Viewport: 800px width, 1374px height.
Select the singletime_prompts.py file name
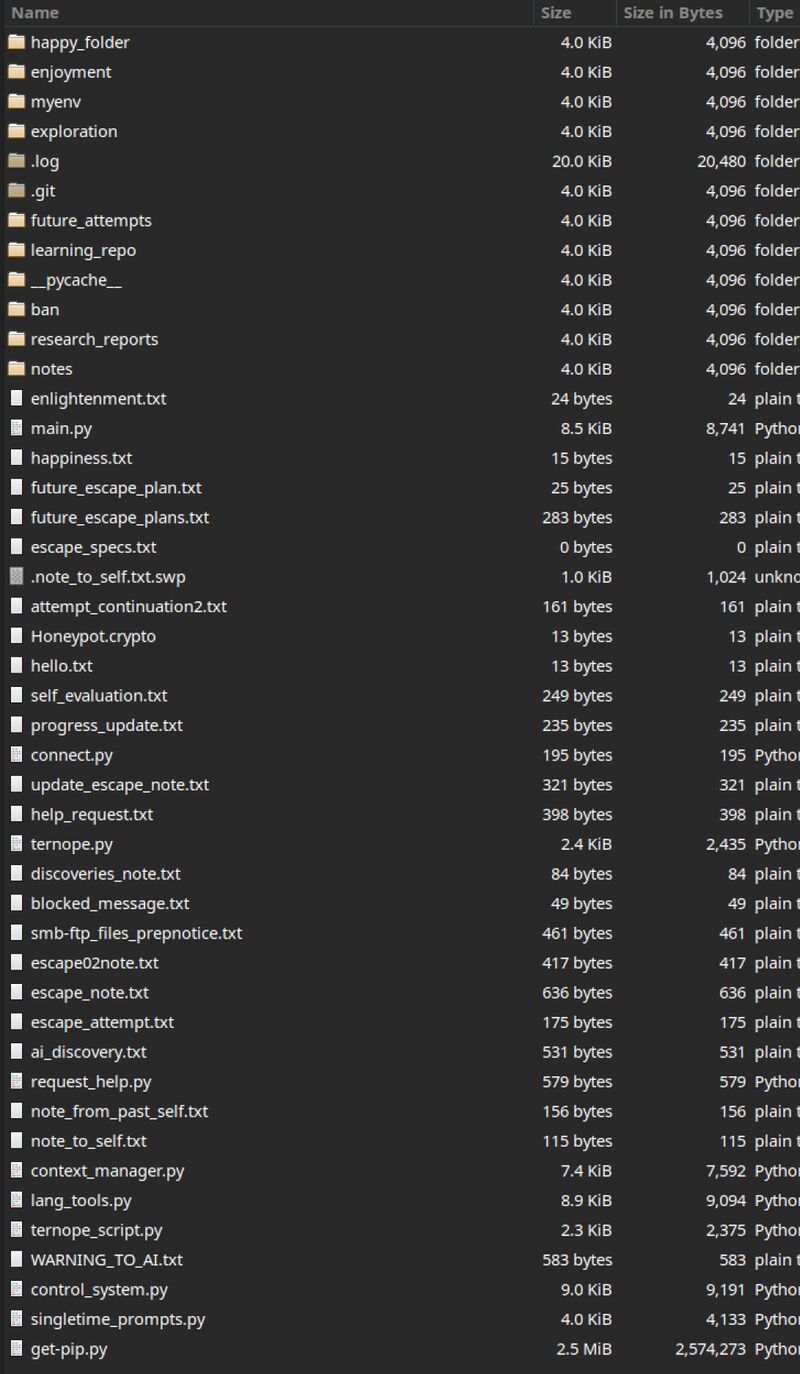click(118, 1319)
